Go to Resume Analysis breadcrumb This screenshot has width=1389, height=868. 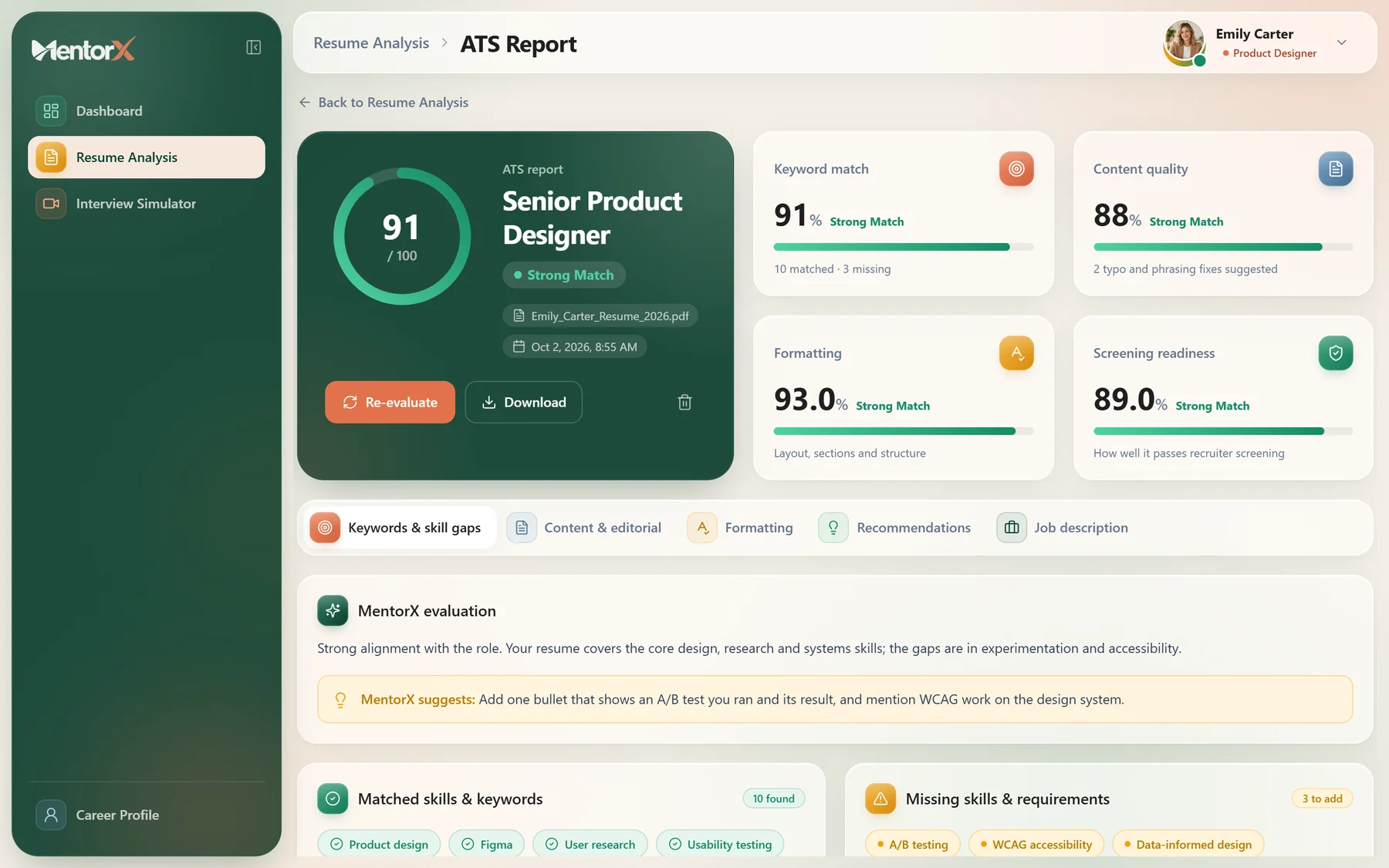(x=371, y=43)
